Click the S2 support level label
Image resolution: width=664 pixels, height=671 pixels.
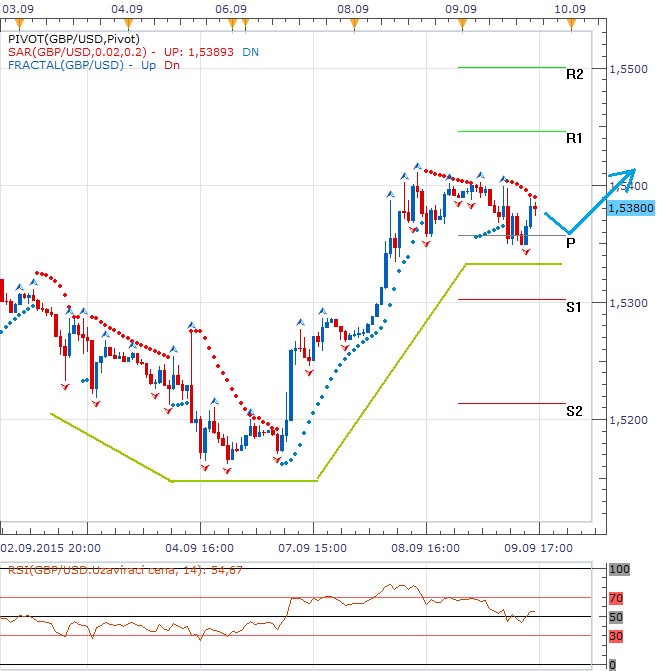pos(573,411)
